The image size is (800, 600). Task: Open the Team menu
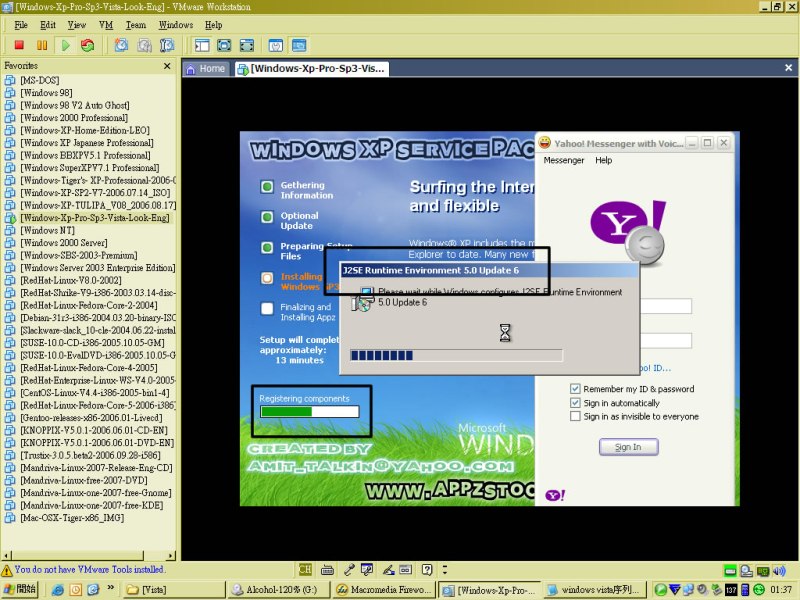136,25
